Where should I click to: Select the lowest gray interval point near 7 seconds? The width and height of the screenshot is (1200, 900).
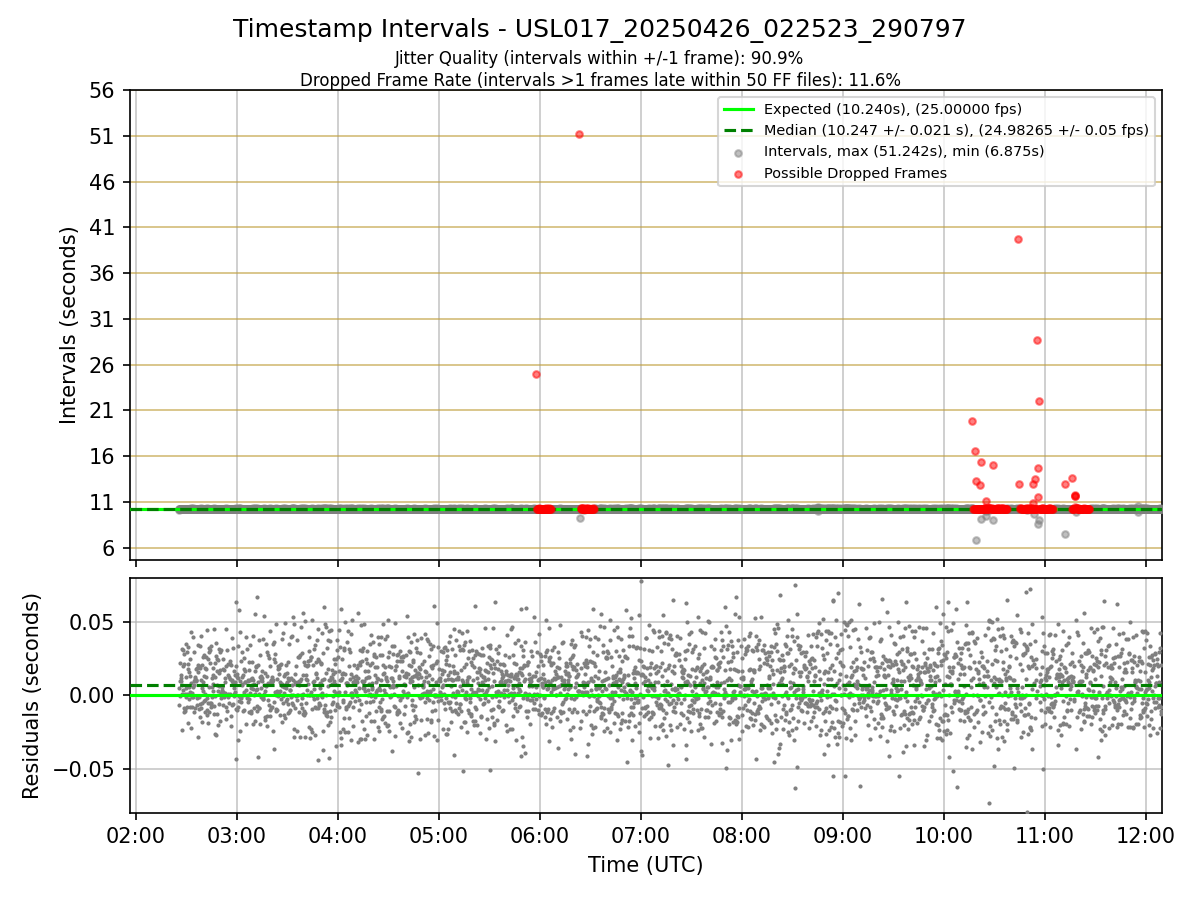pyautogui.click(x=976, y=540)
